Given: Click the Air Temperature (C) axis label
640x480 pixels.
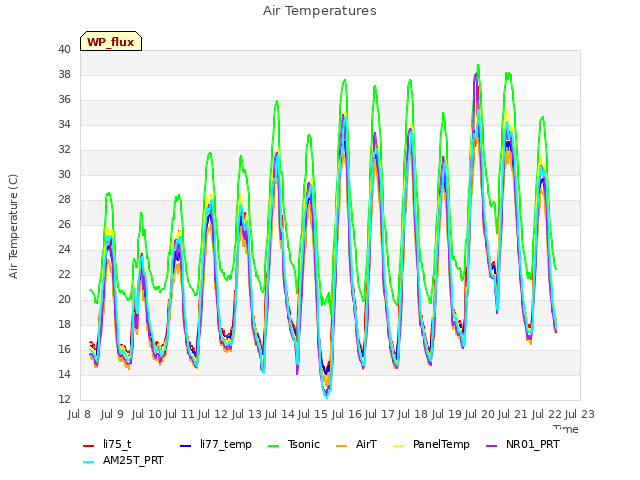Looking at the screenshot, I should tap(13, 226).
